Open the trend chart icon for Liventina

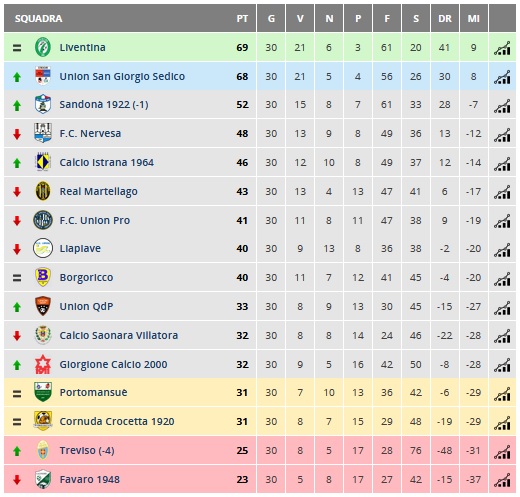tap(502, 48)
